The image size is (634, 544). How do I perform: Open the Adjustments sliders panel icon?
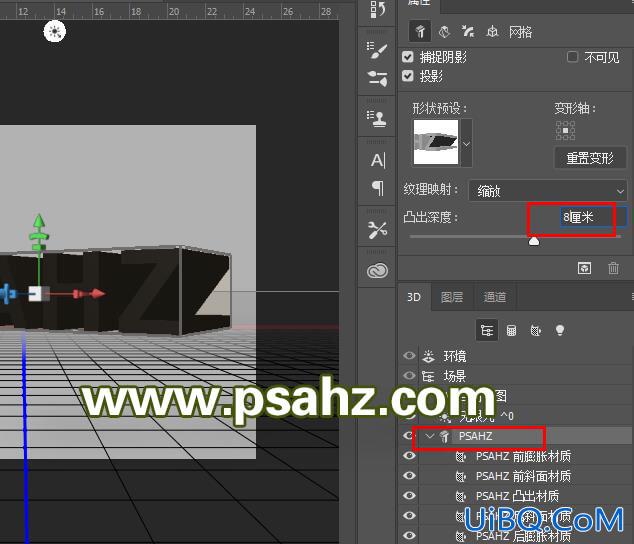[377, 78]
